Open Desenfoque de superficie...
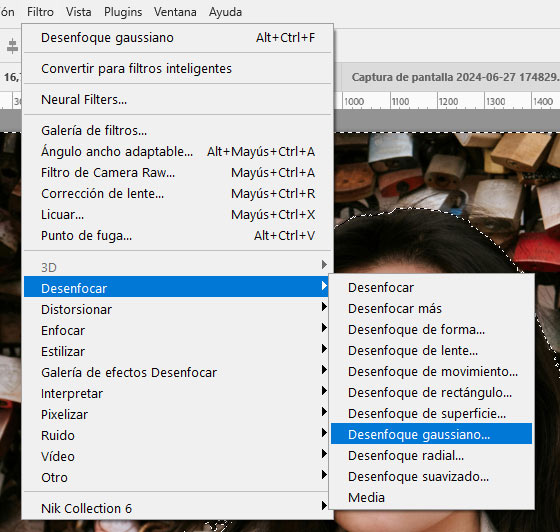Viewport: 560px width, 532px height. point(431,414)
